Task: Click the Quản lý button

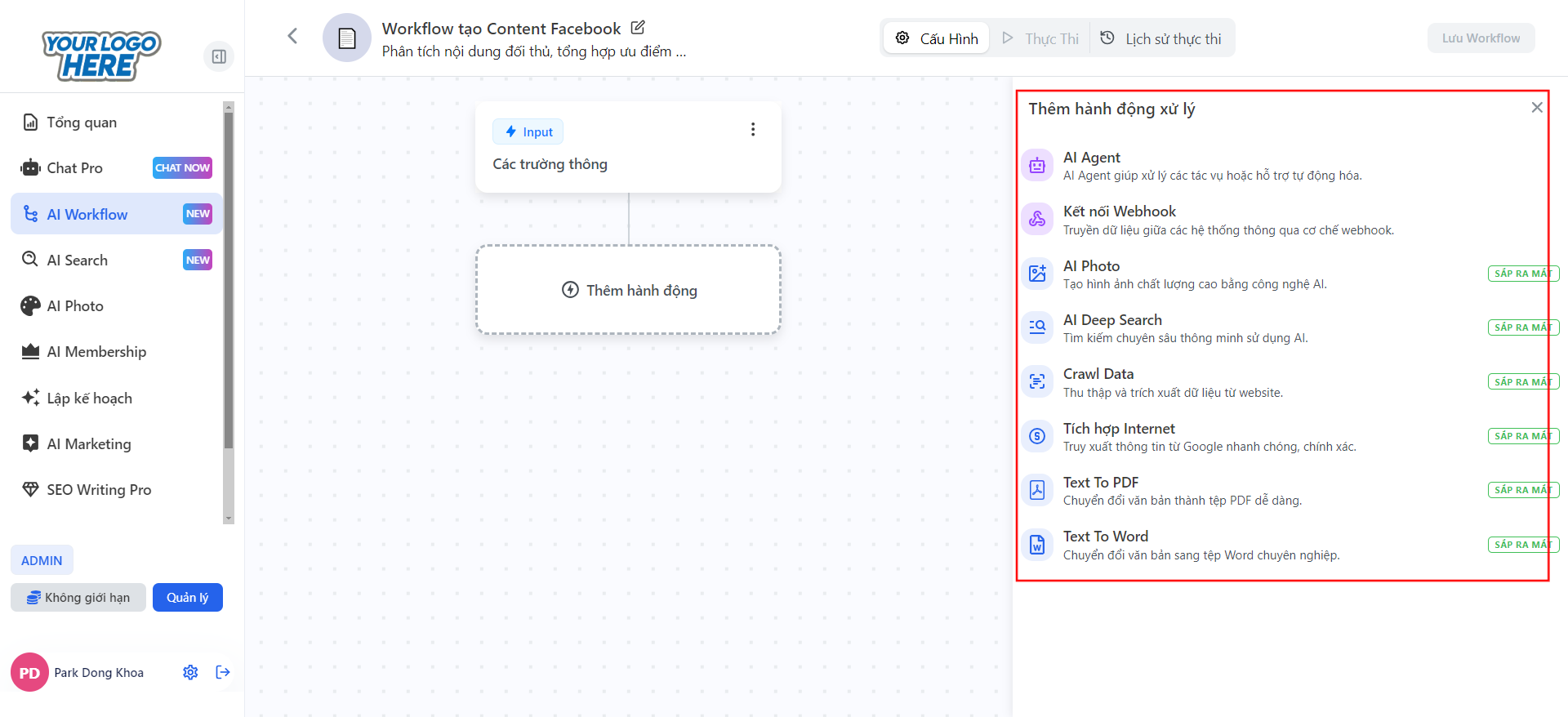Action: point(187,597)
